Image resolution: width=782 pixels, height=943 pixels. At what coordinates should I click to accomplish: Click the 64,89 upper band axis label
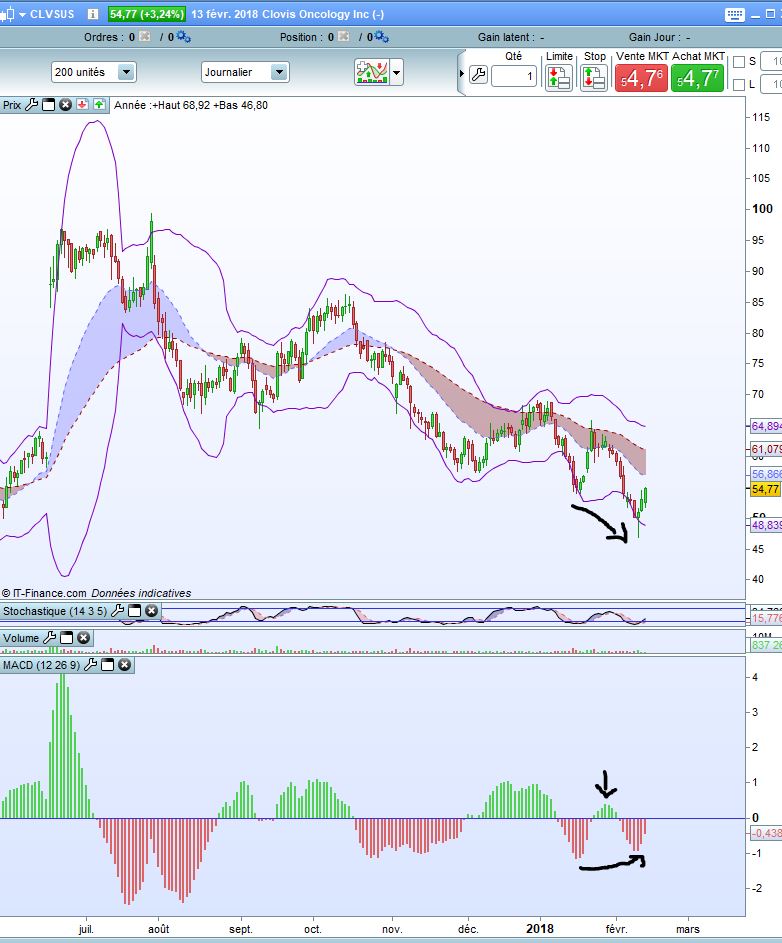click(765, 426)
